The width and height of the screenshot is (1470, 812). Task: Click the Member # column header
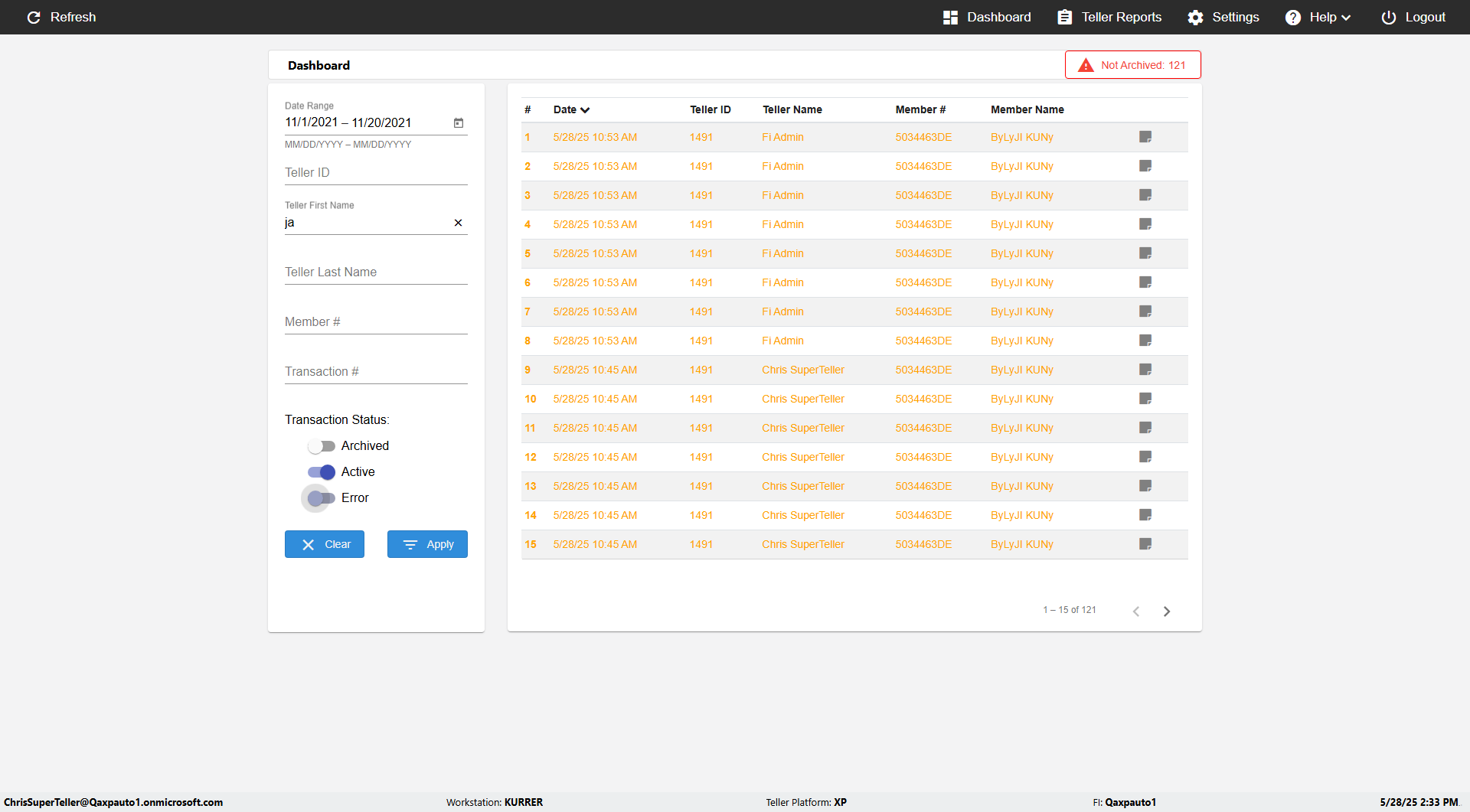point(921,109)
